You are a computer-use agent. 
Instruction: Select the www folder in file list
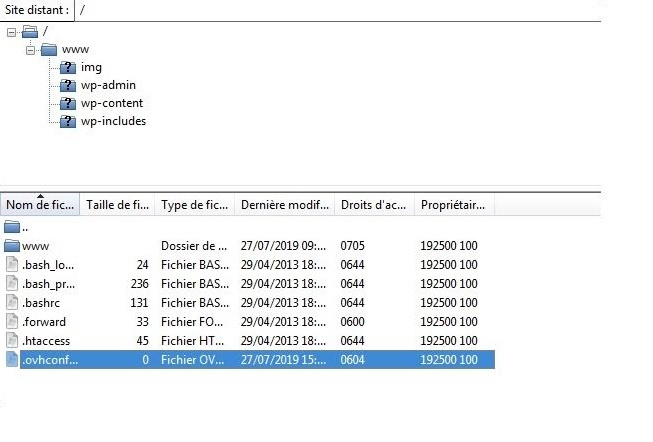click(x=36, y=246)
